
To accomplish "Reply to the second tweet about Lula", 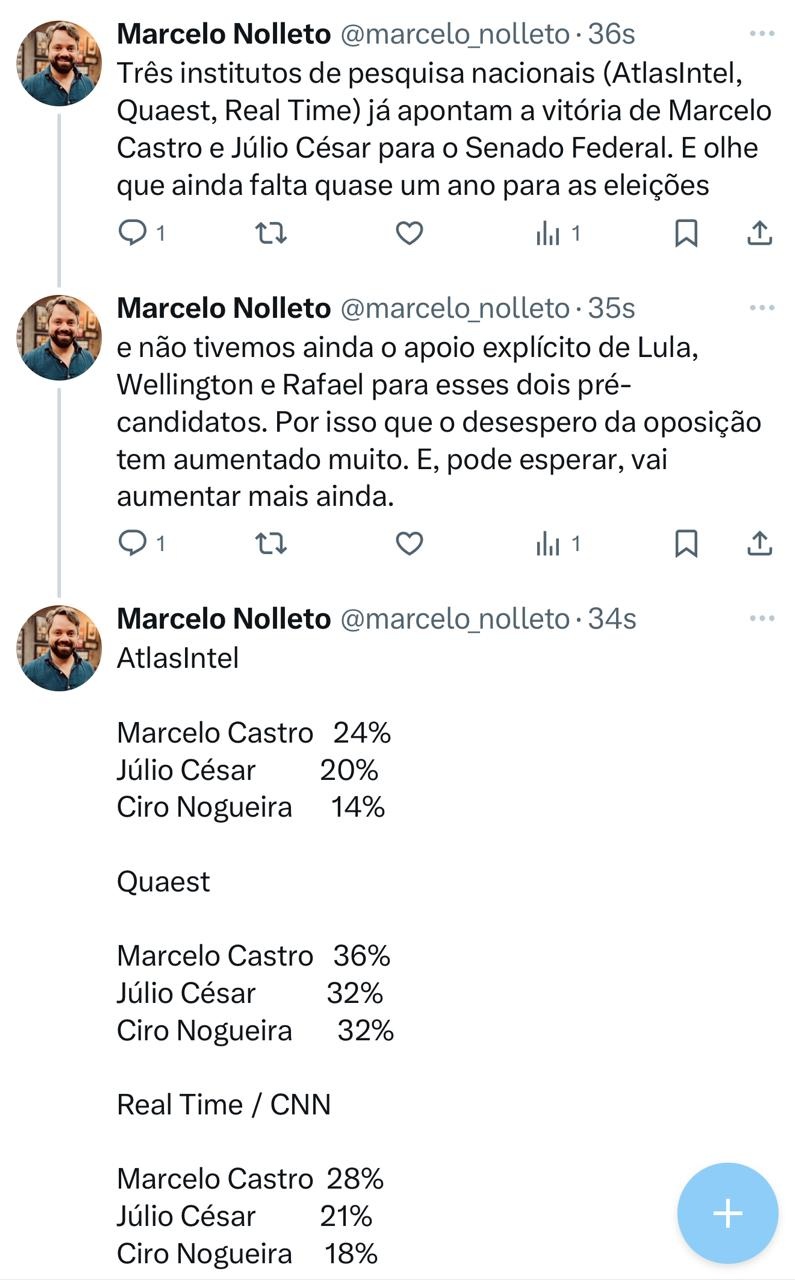I will (133, 543).
